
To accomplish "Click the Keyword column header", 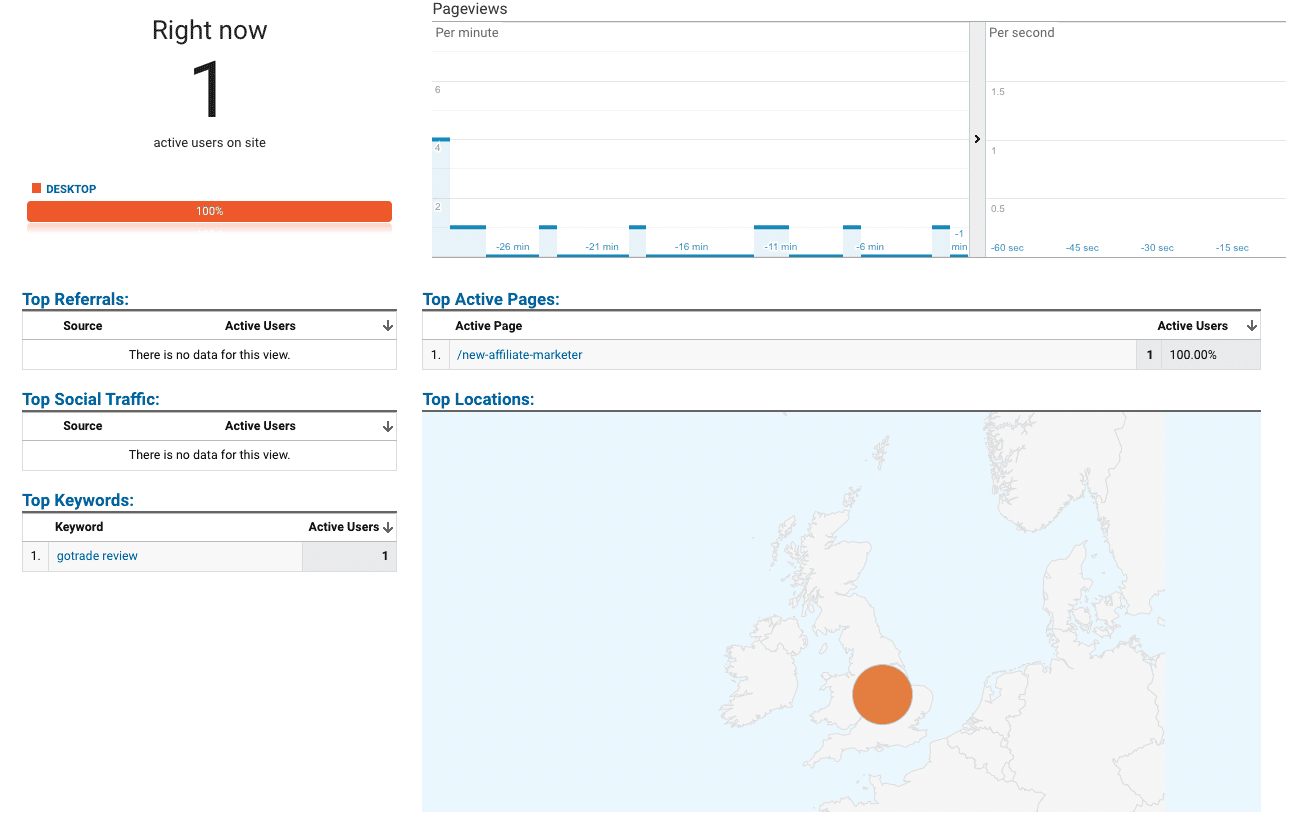I will [79, 527].
